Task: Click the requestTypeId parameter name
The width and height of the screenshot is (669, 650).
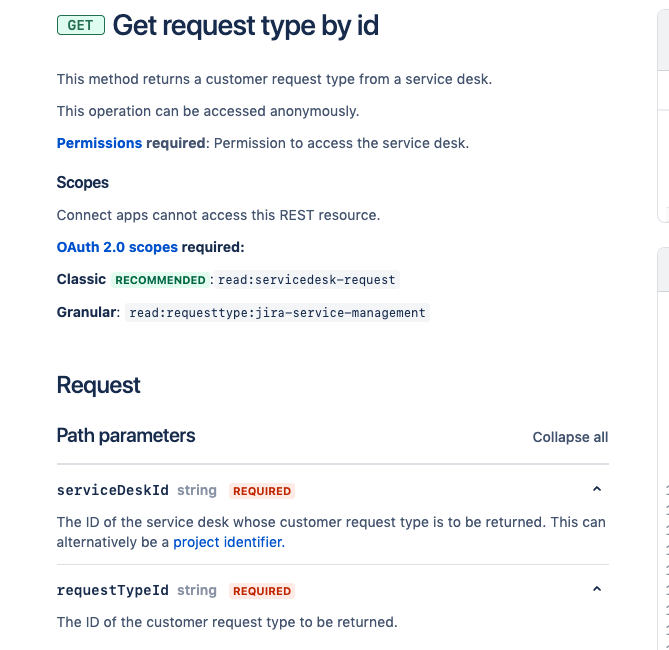Action: pos(112,590)
